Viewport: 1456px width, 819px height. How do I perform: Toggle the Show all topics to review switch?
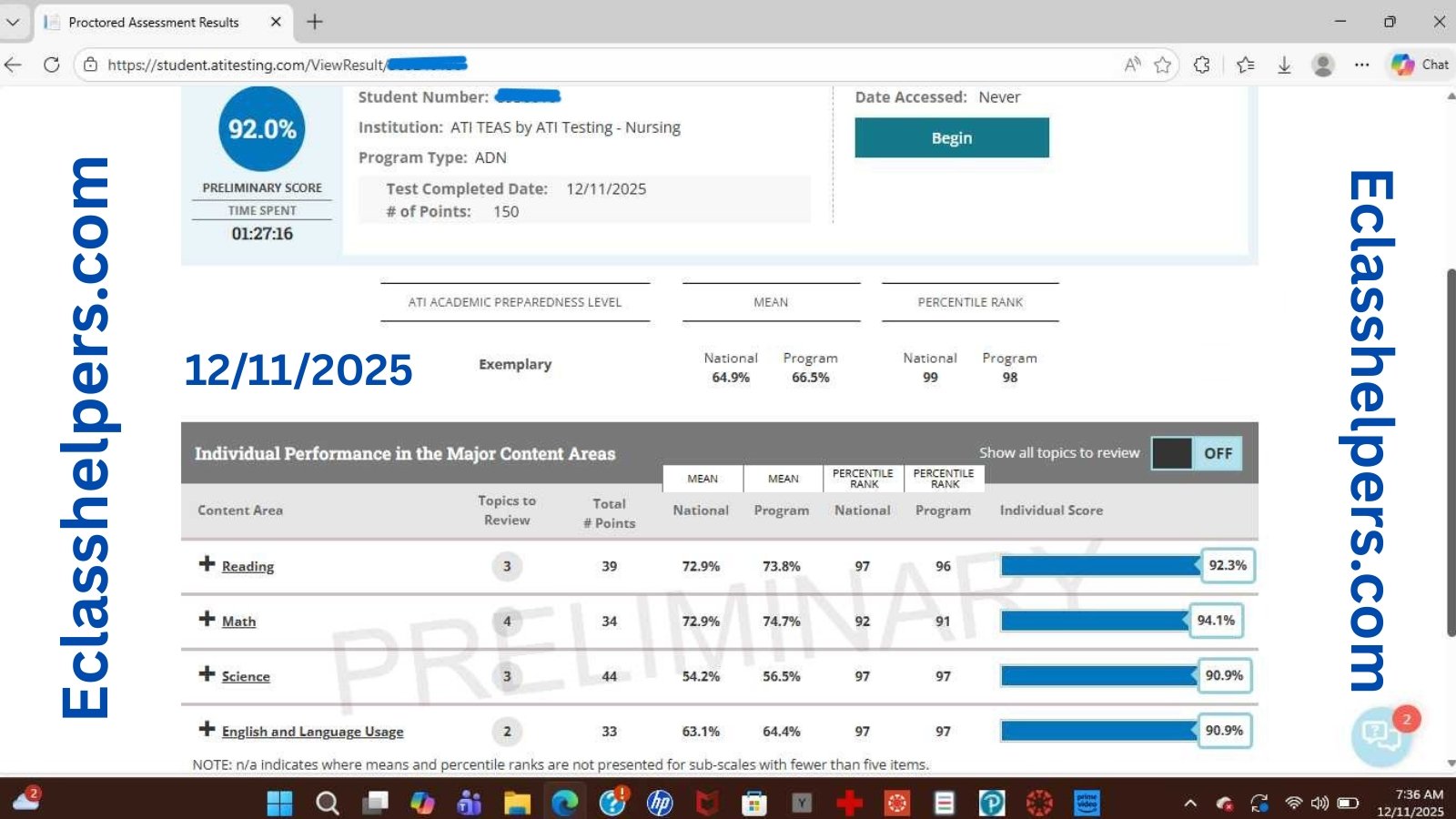[1195, 453]
